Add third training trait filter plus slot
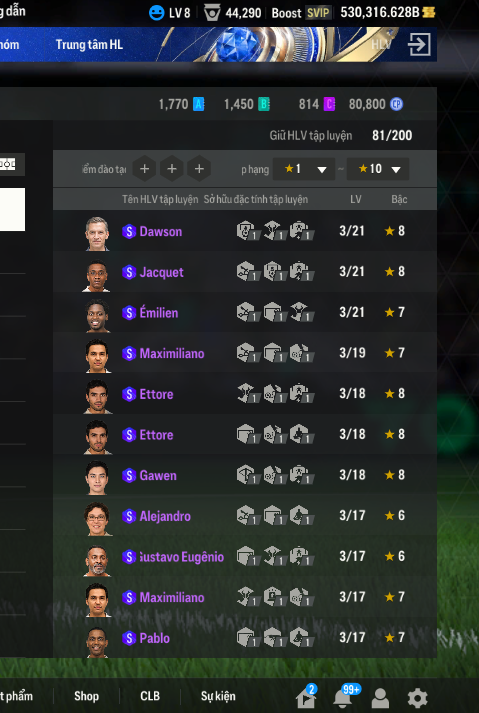The width and height of the screenshot is (479, 713). [x=199, y=169]
